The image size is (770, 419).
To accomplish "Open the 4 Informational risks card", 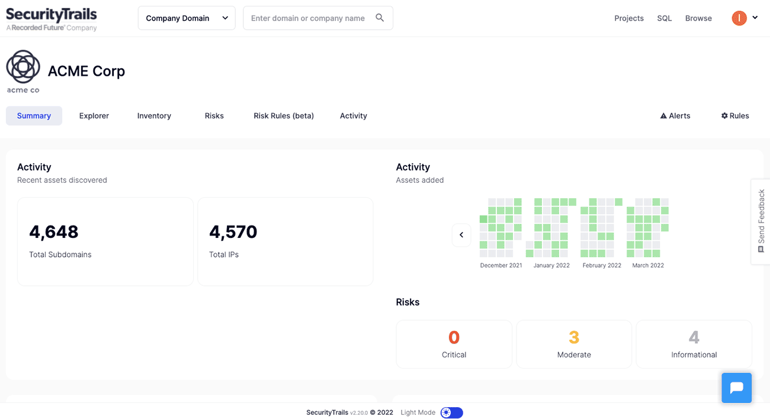I will 694,344.
